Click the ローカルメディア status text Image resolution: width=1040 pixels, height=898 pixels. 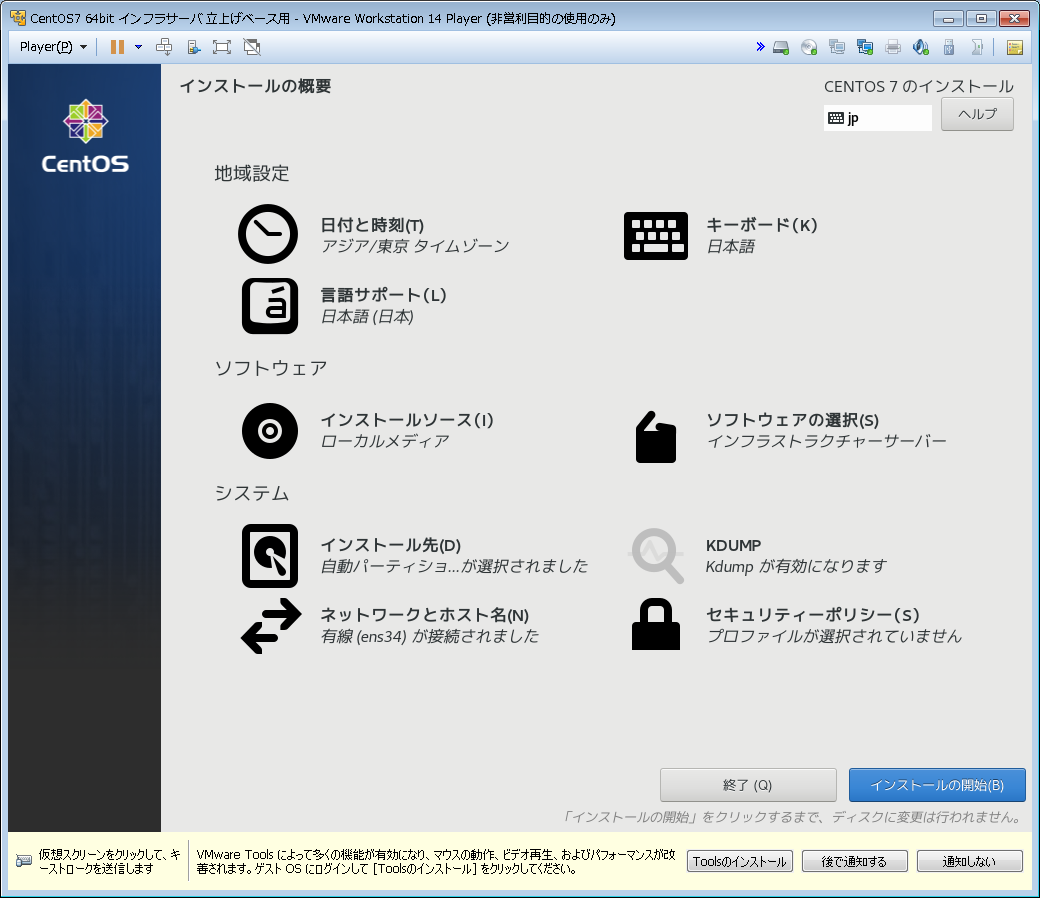click(x=385, y=441)
